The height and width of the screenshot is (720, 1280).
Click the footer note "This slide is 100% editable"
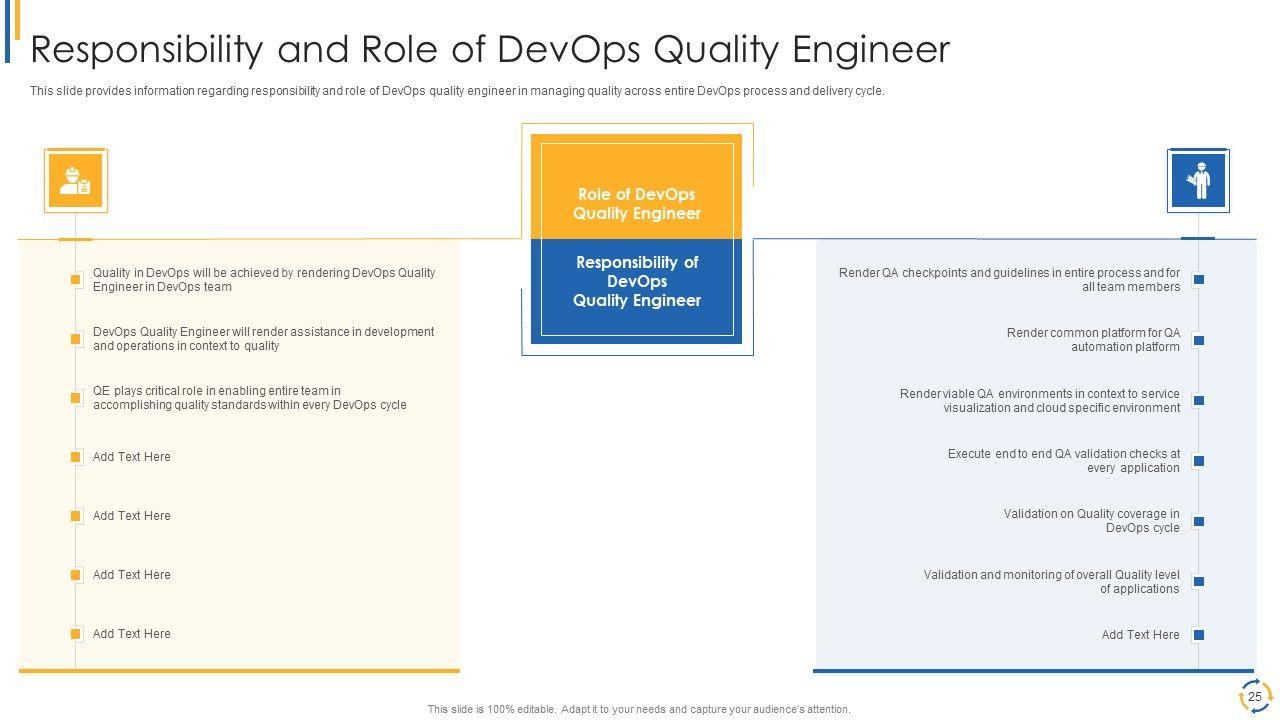coord(639,710)
